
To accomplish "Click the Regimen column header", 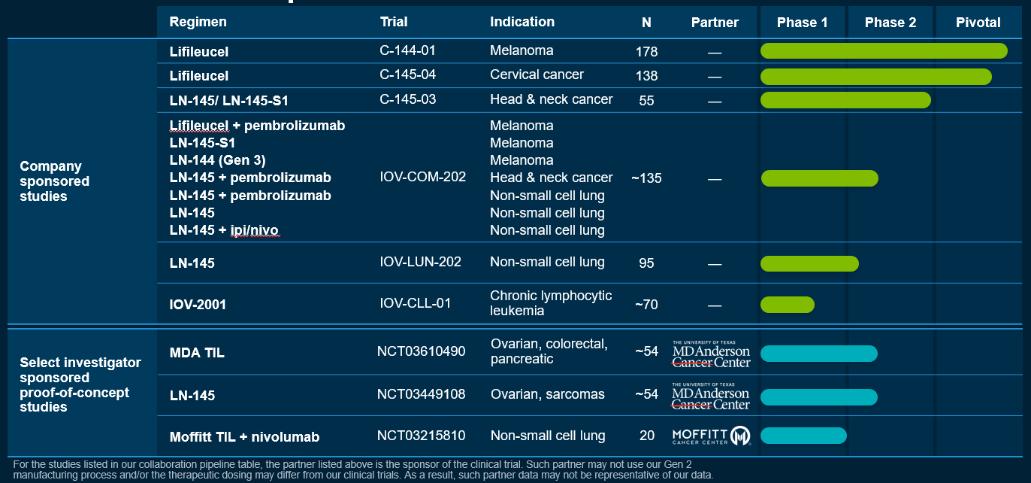I will 198,22.
